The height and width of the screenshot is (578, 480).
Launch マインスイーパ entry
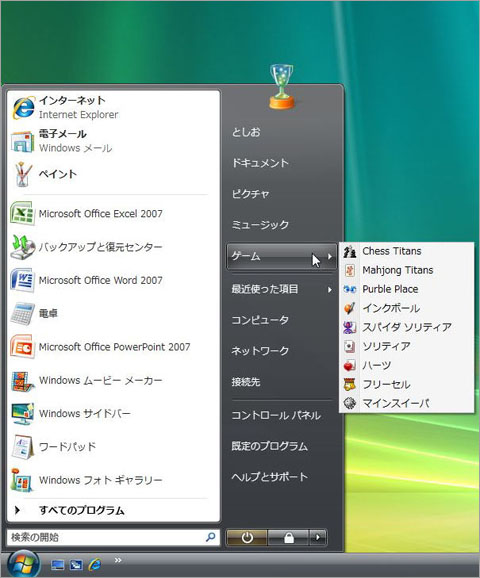pyautogui.click(x=406, y=403)
